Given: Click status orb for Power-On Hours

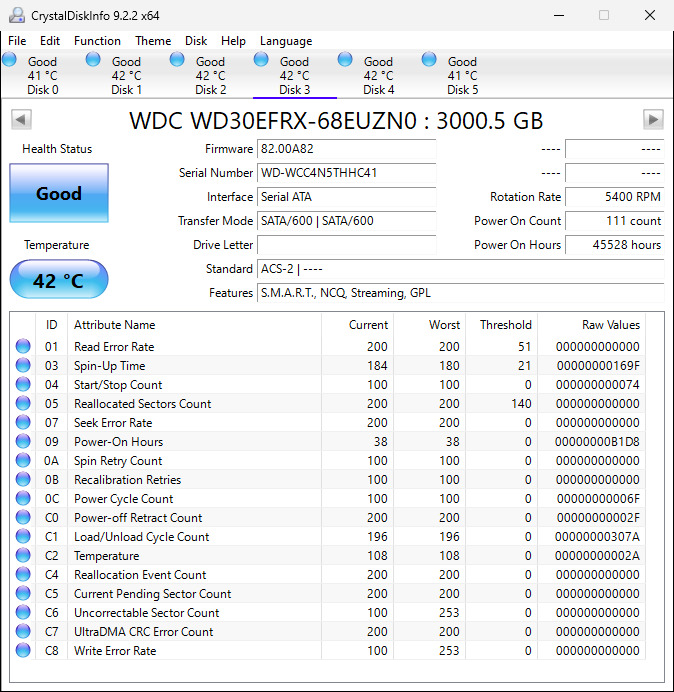Looking at the screenshot, I should click(x=23, y=441).
